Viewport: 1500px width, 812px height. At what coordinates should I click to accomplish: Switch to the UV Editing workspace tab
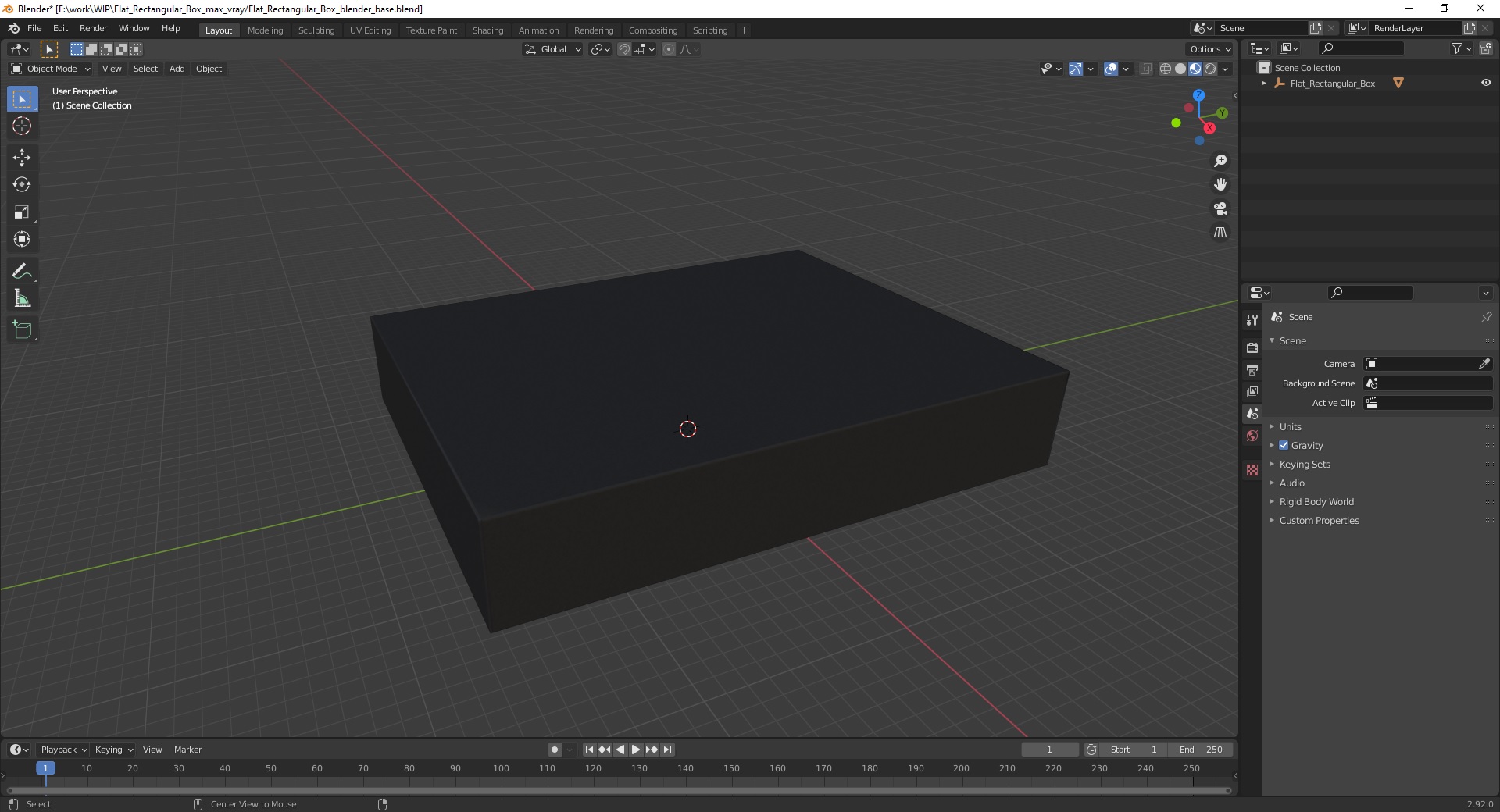(370, 30)
